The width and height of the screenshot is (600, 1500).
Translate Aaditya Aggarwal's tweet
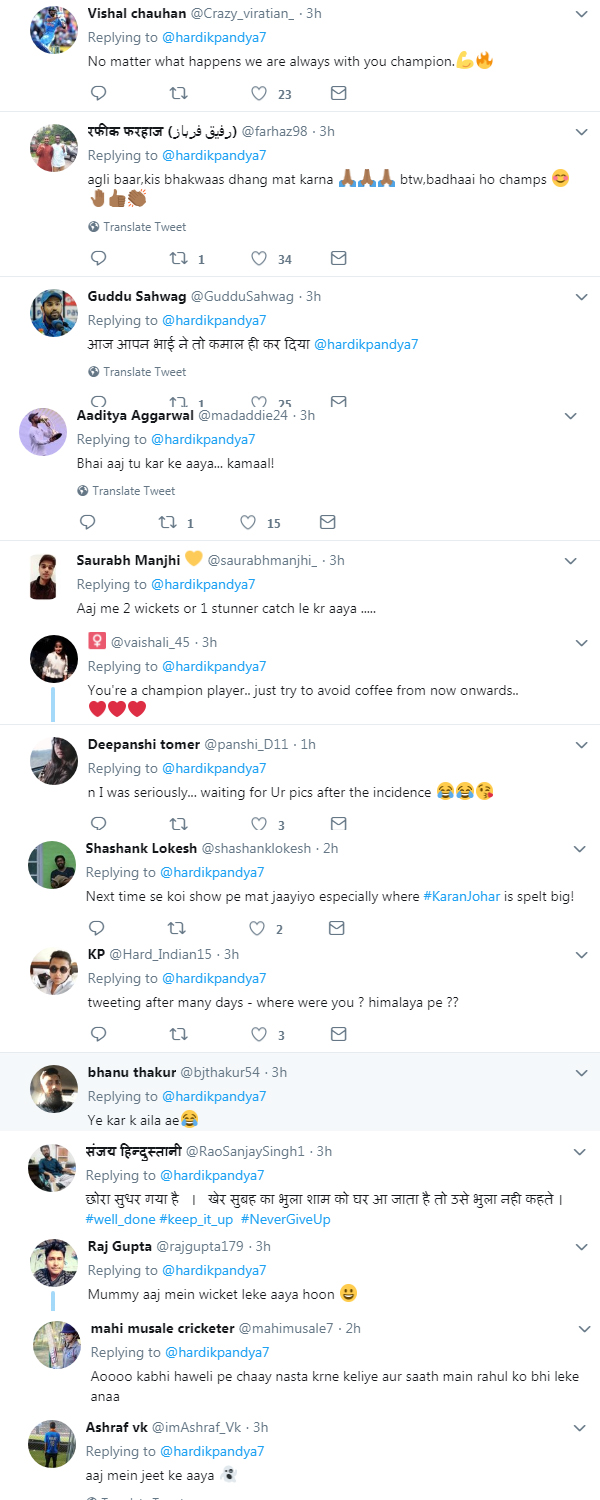point(133,491)
